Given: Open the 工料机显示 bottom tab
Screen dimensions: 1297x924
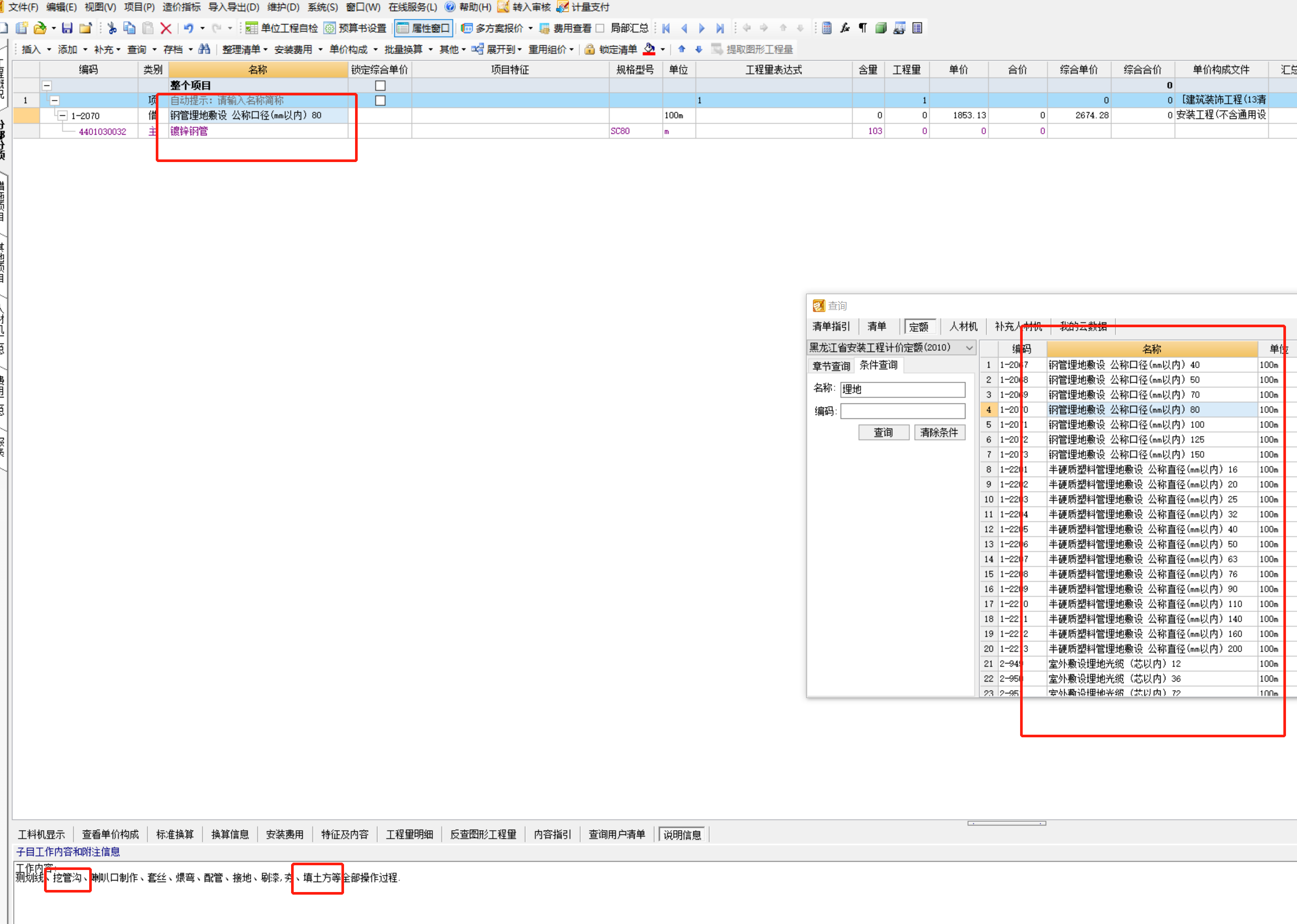Looking at the screenshot, I should pyautogui.click(x=41, y=835).
